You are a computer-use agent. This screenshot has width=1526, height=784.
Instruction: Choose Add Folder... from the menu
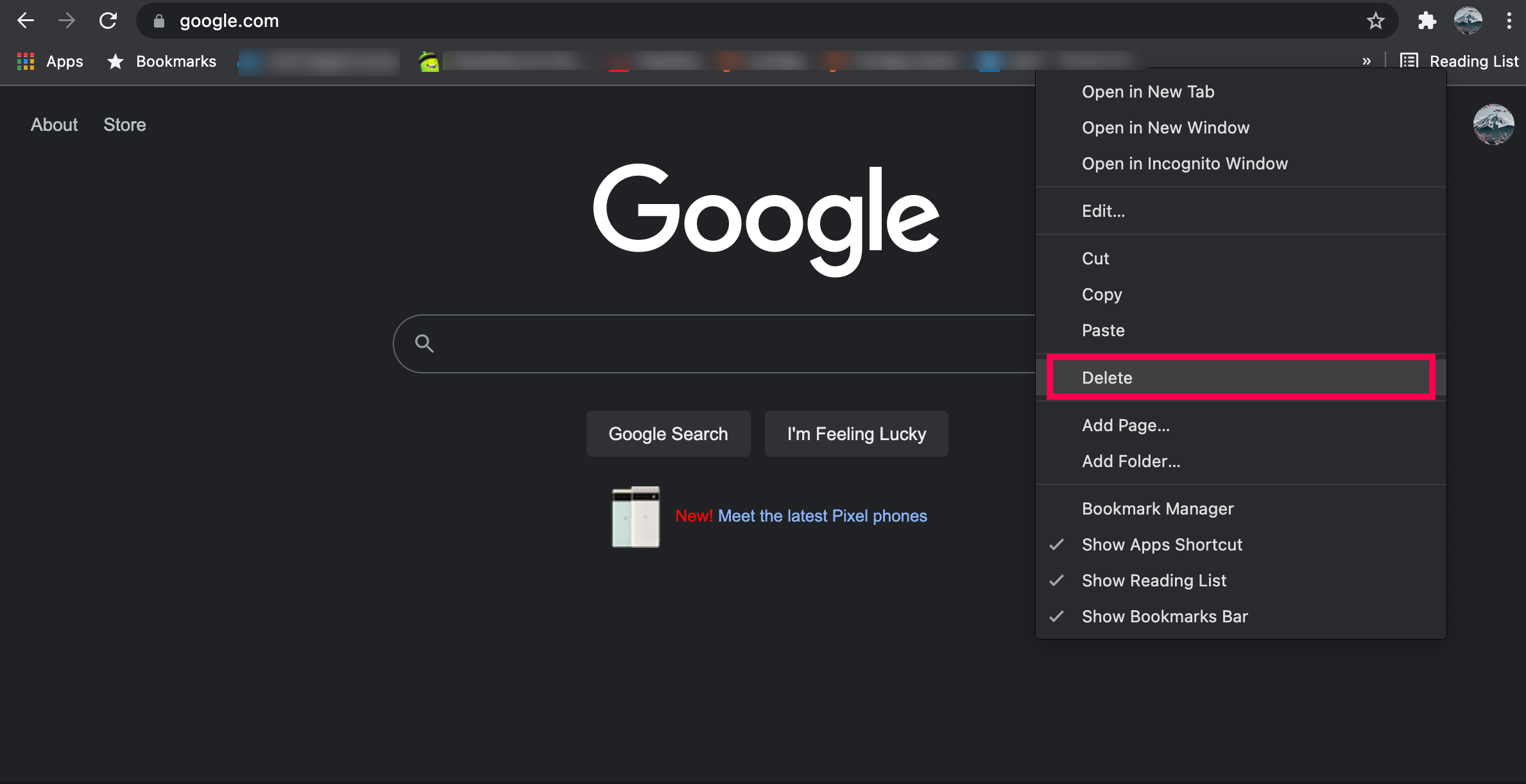coord(1240,461)
